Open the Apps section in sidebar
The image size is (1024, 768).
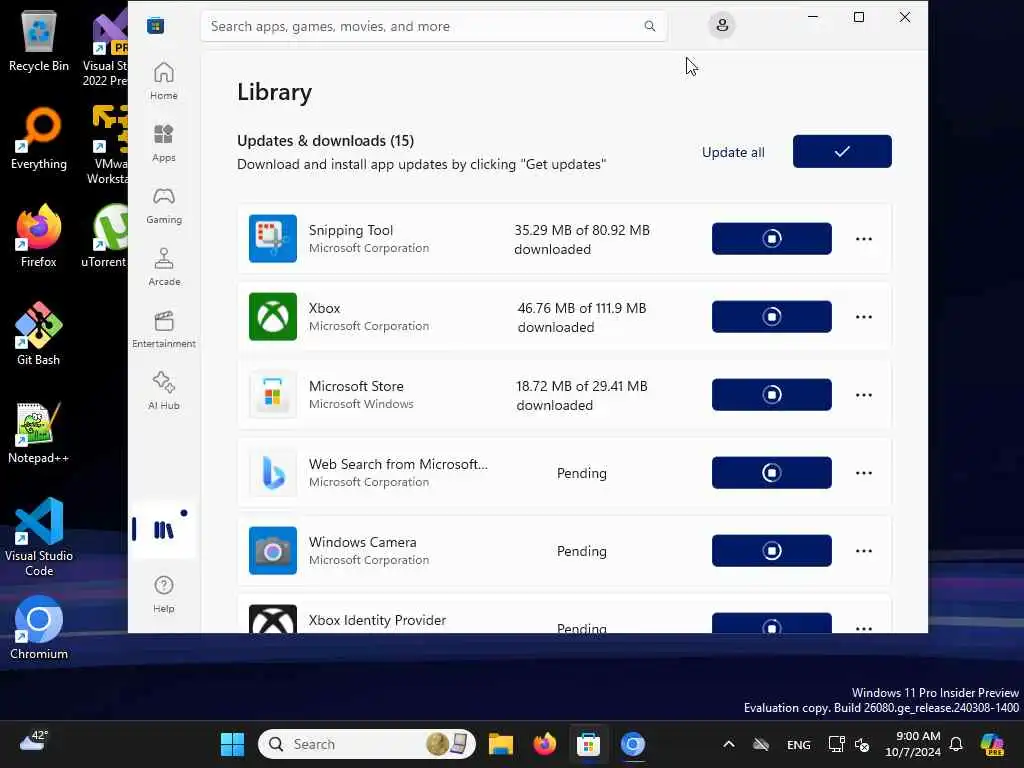coord(163,143)
